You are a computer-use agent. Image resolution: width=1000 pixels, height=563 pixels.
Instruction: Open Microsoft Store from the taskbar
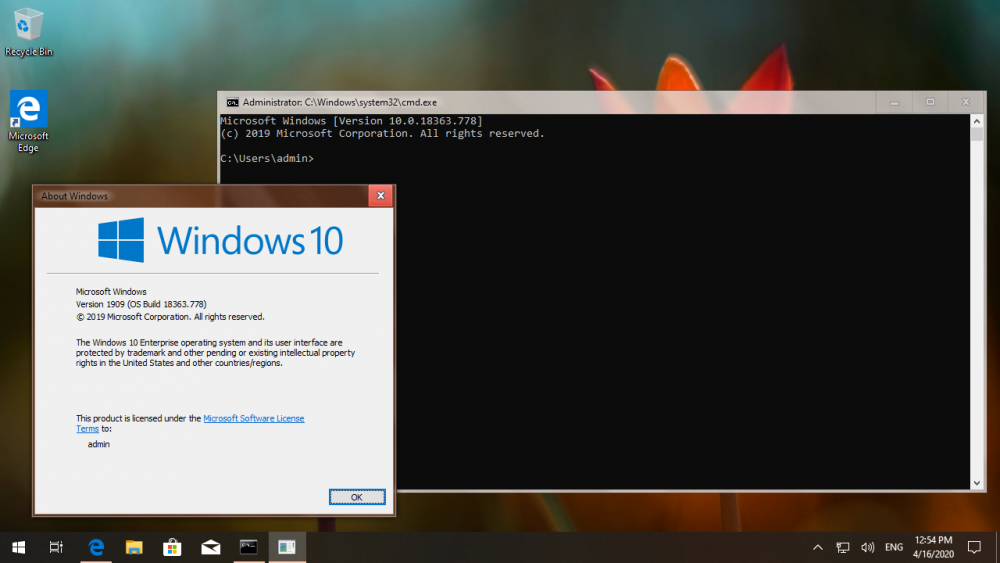pos(172,547)
